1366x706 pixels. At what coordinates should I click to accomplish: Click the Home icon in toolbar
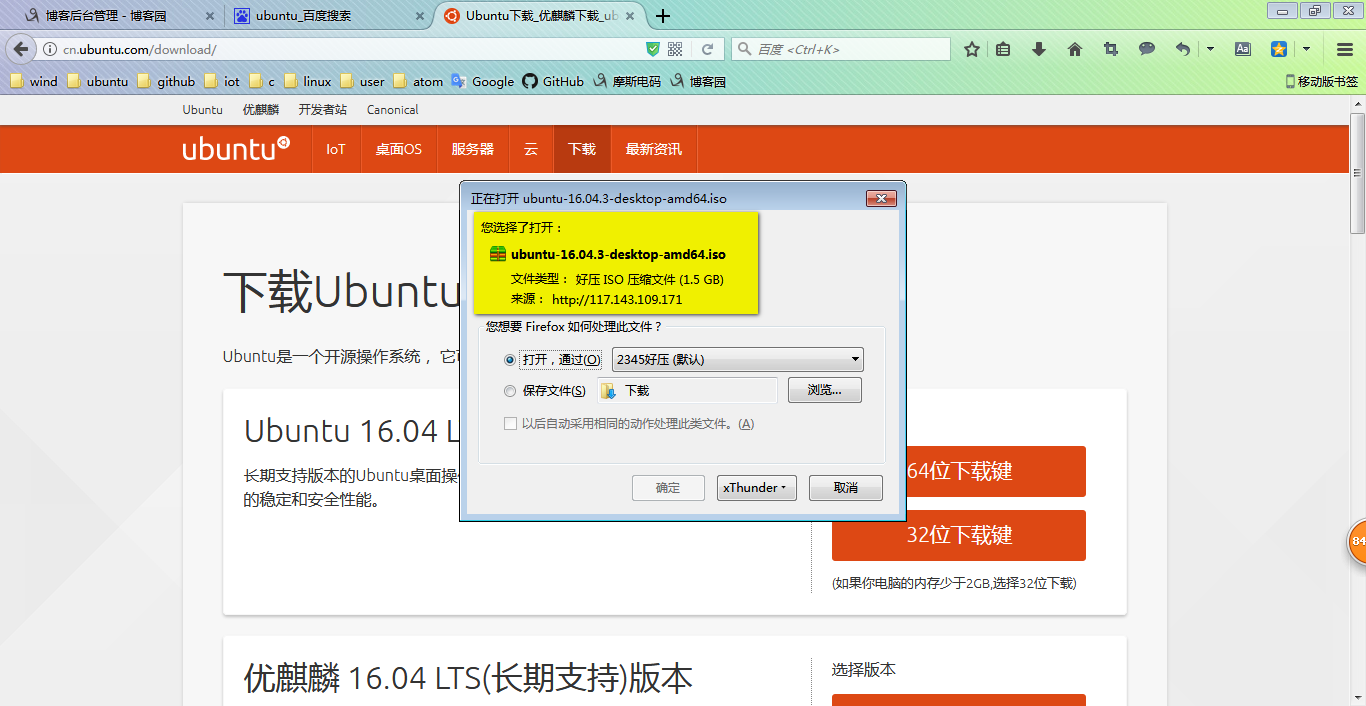pyautogui.click(x=1075, y=47)
